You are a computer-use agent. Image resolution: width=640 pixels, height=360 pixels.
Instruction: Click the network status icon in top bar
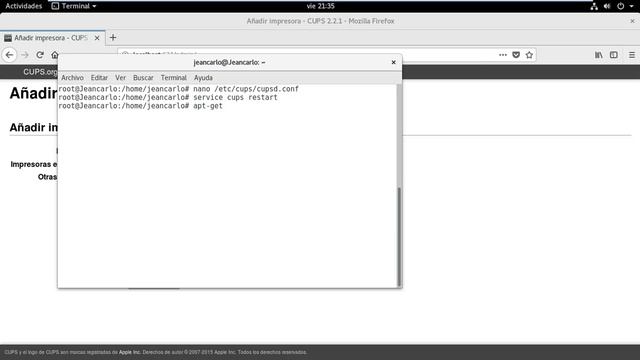click(x=594, y=6)
